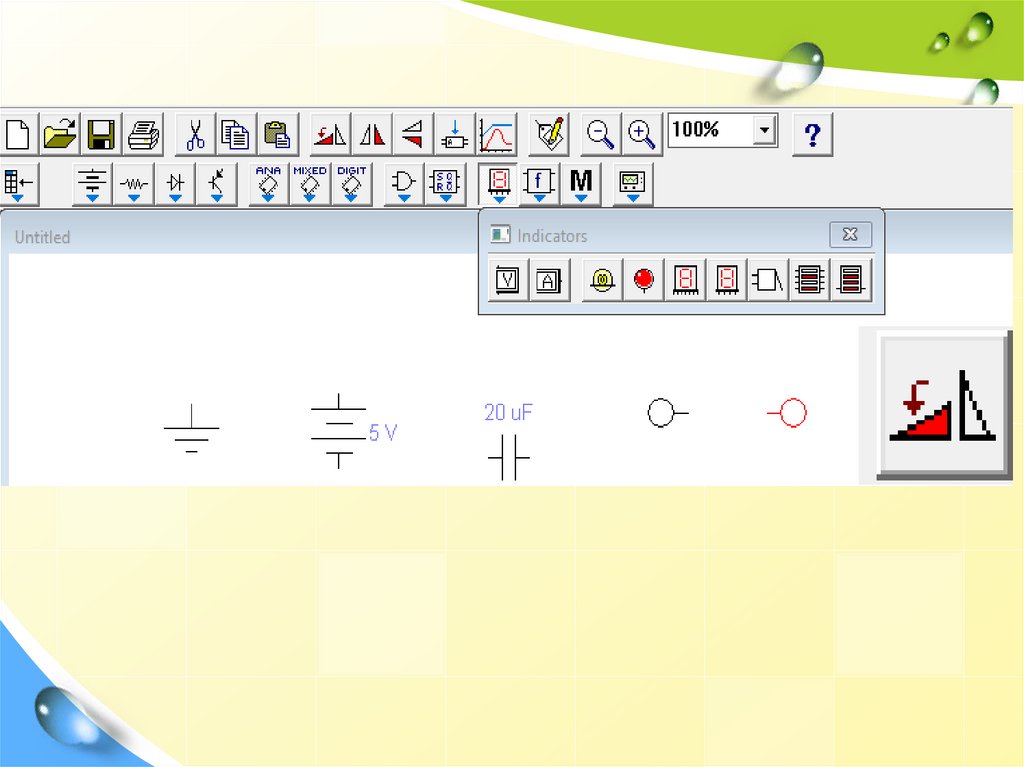
Task: Zoom out of the circuit
Action: click(600, 135)
